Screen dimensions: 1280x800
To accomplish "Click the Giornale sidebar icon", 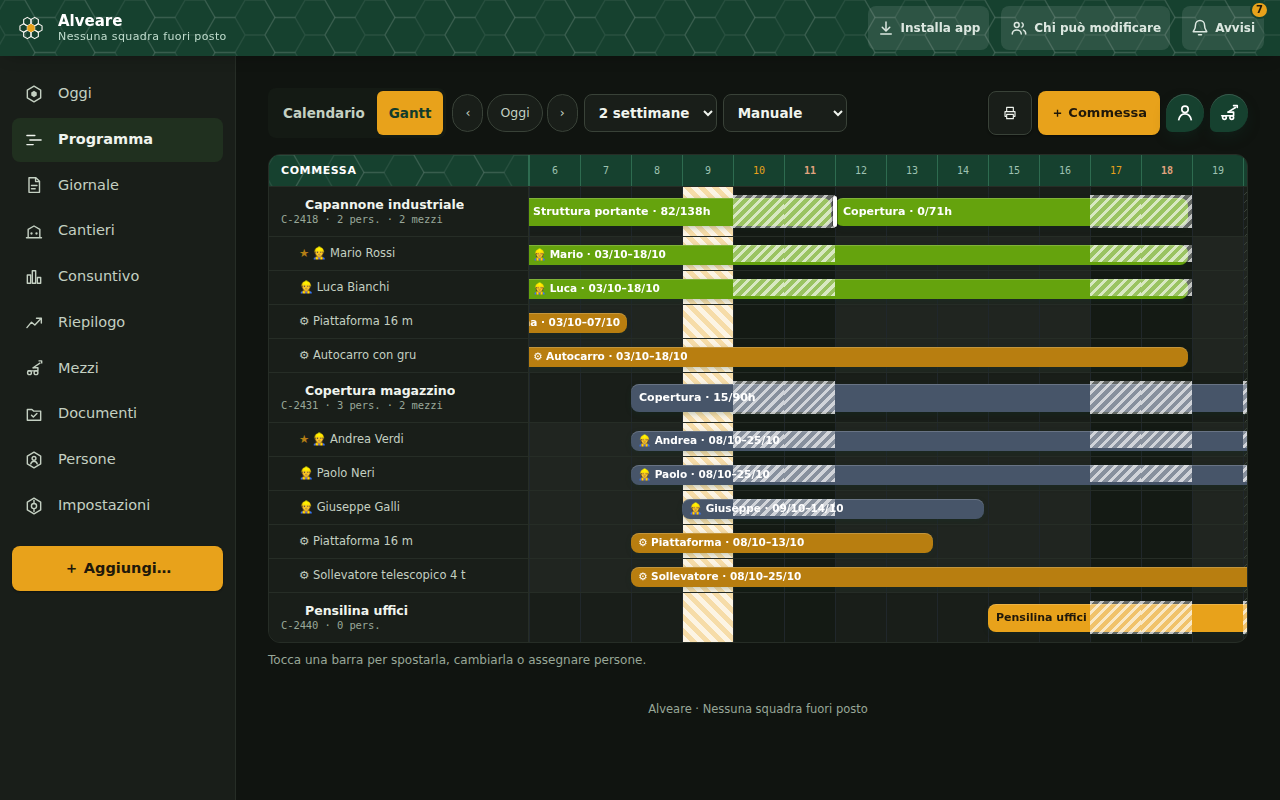I will tap(34, 185).
